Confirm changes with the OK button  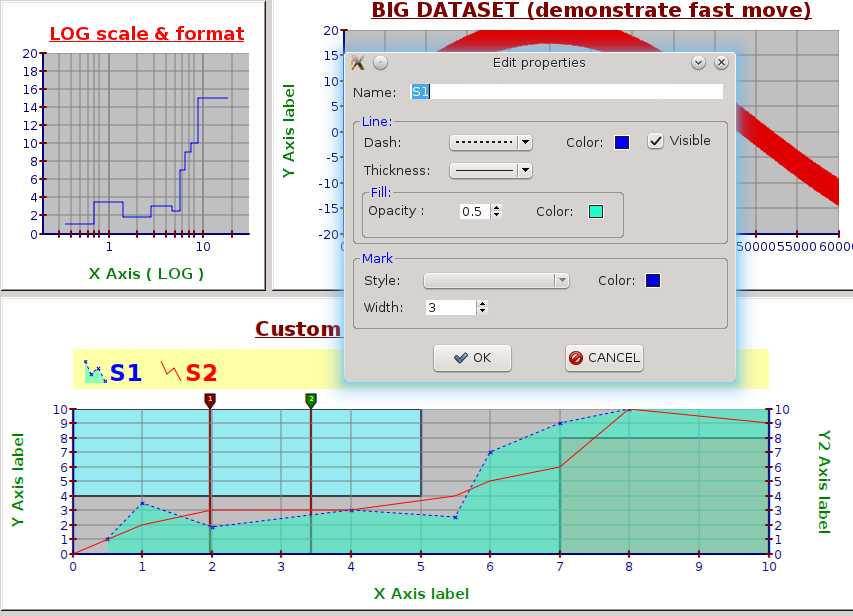coord(472,358)
